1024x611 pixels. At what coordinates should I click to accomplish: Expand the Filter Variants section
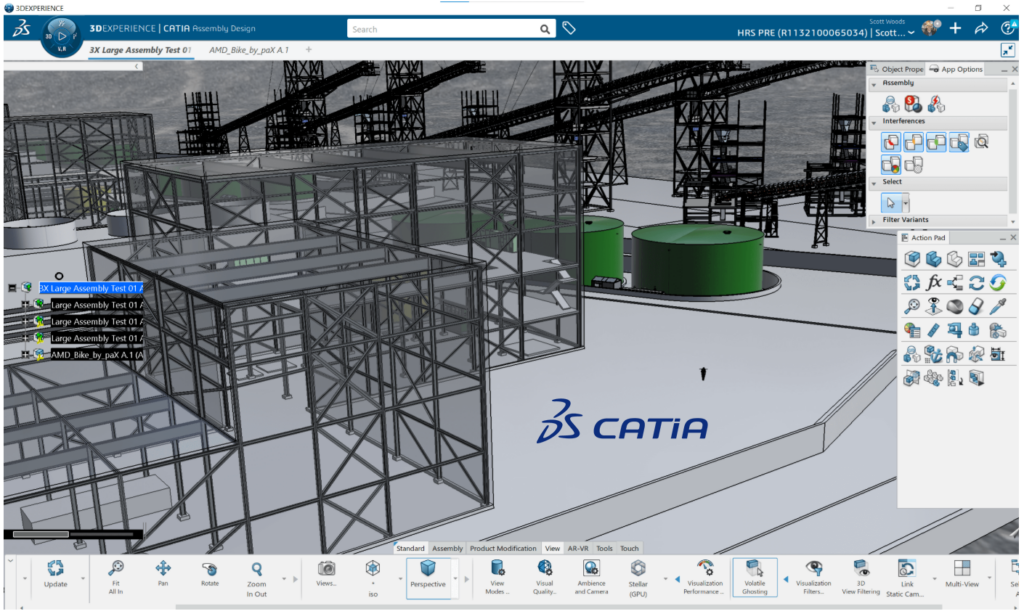pos(874,221)
